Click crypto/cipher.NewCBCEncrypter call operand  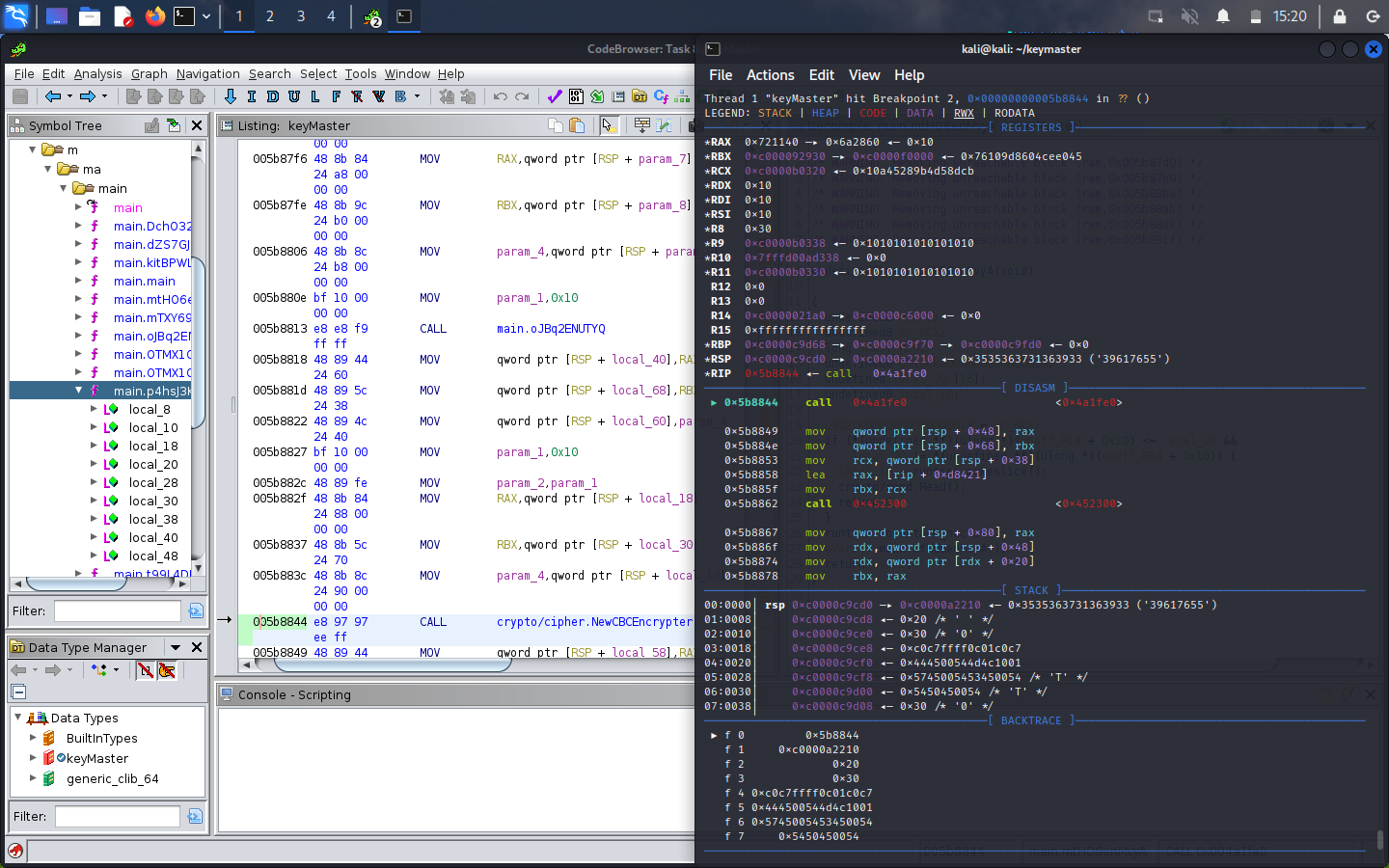594,622
